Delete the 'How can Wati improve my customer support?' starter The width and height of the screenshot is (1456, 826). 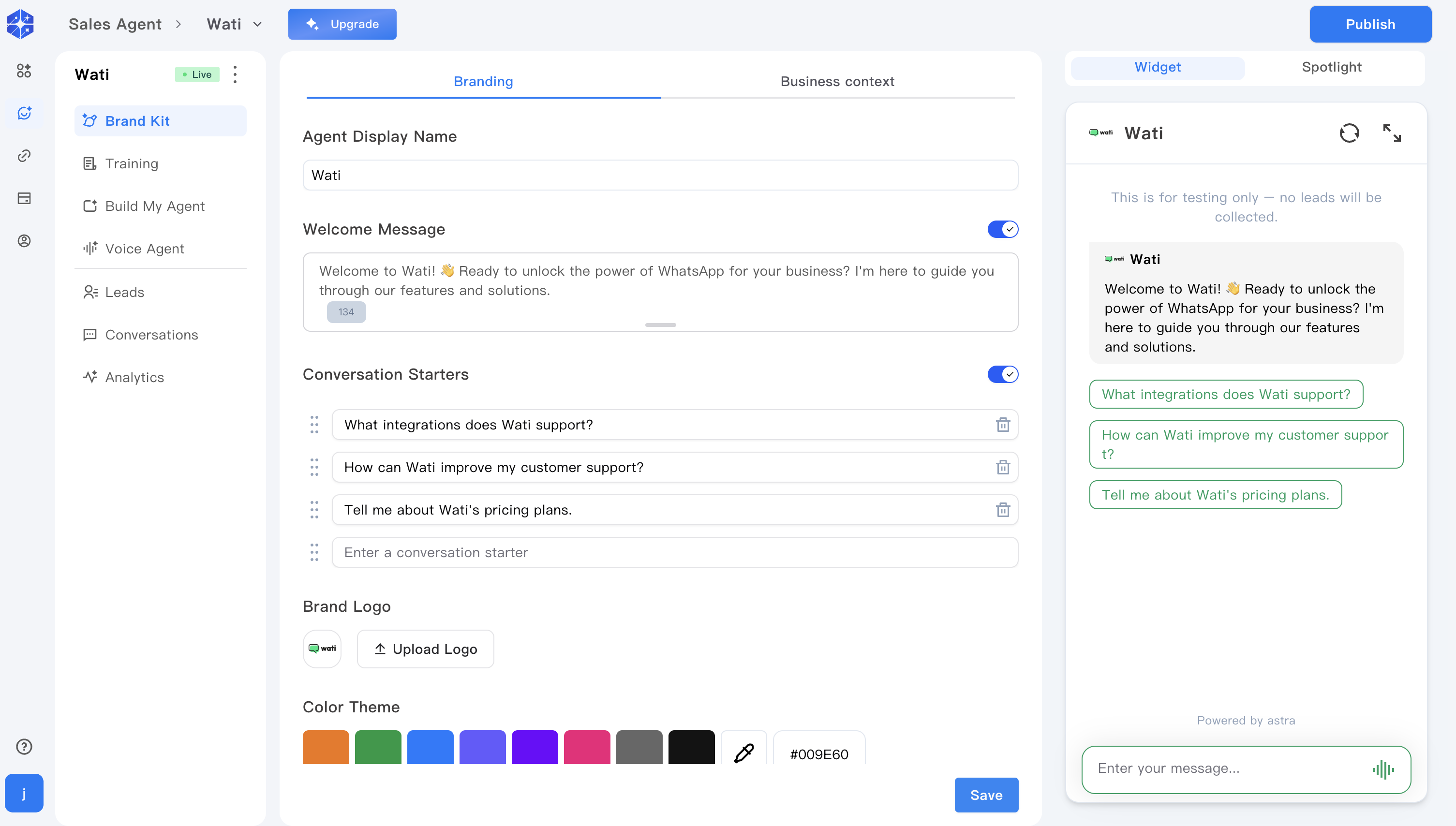point(1003,468)
